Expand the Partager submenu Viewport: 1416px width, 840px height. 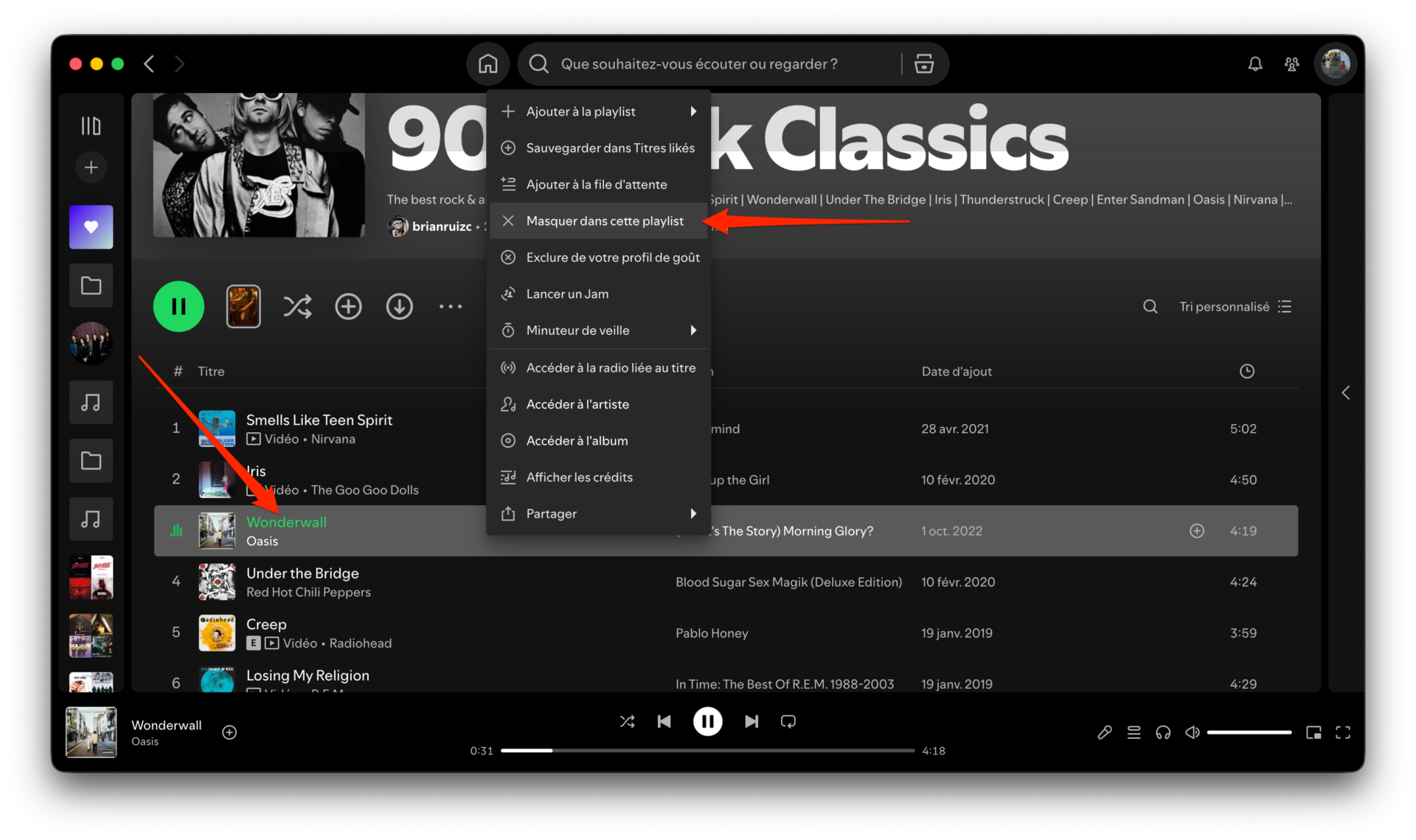599,513
